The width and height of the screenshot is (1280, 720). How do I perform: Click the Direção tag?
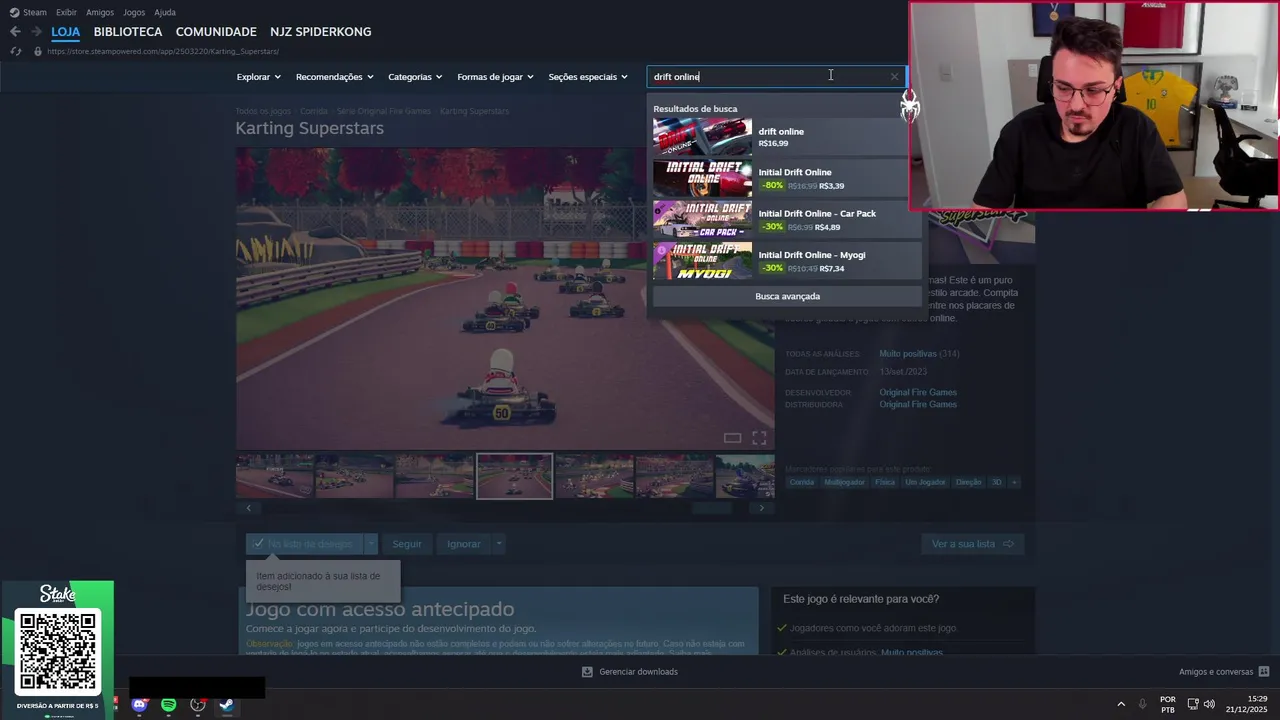pyautogui.click(x=968, y=482)
